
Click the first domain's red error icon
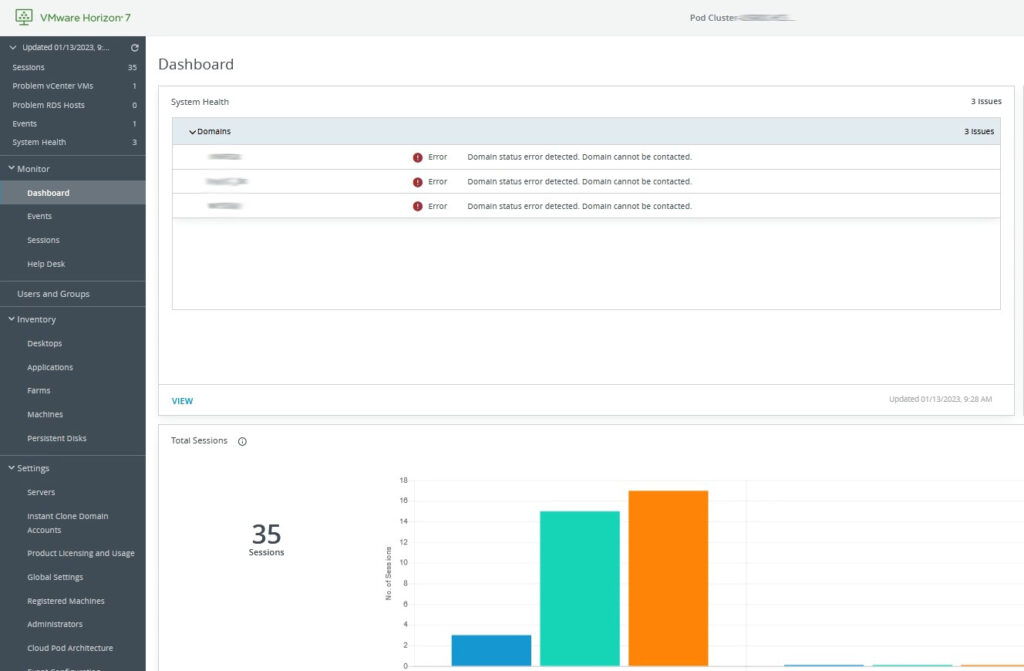pos(417,157)
